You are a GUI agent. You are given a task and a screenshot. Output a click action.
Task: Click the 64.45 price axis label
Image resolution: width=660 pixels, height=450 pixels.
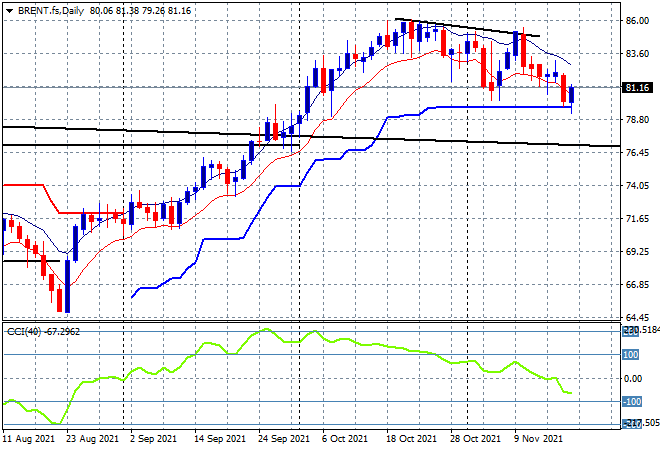coord(637,317)
